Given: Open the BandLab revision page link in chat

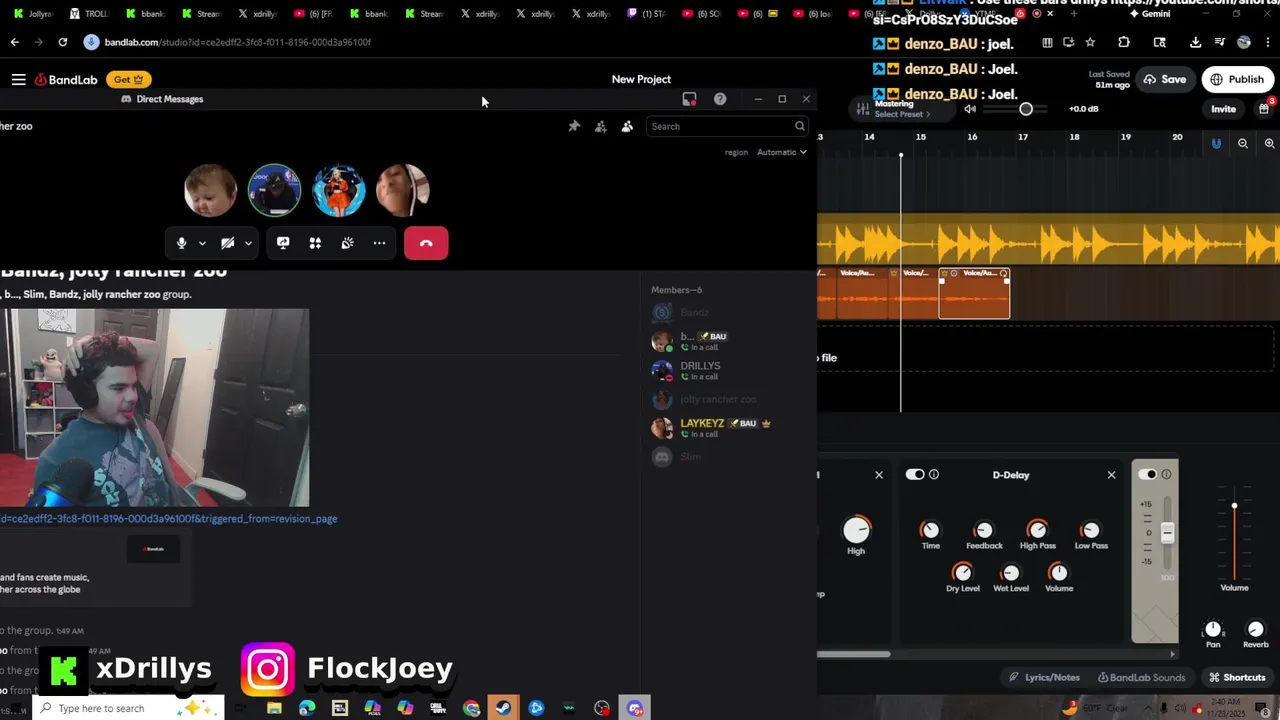Looking at the screenshot, I should point(168,519).
